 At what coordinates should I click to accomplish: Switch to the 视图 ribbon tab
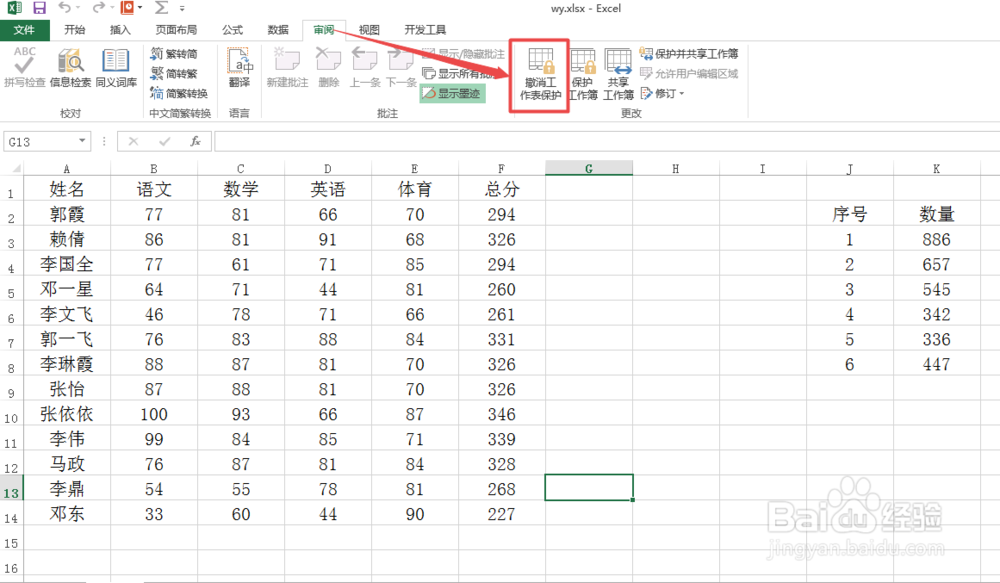click(368, 30)
